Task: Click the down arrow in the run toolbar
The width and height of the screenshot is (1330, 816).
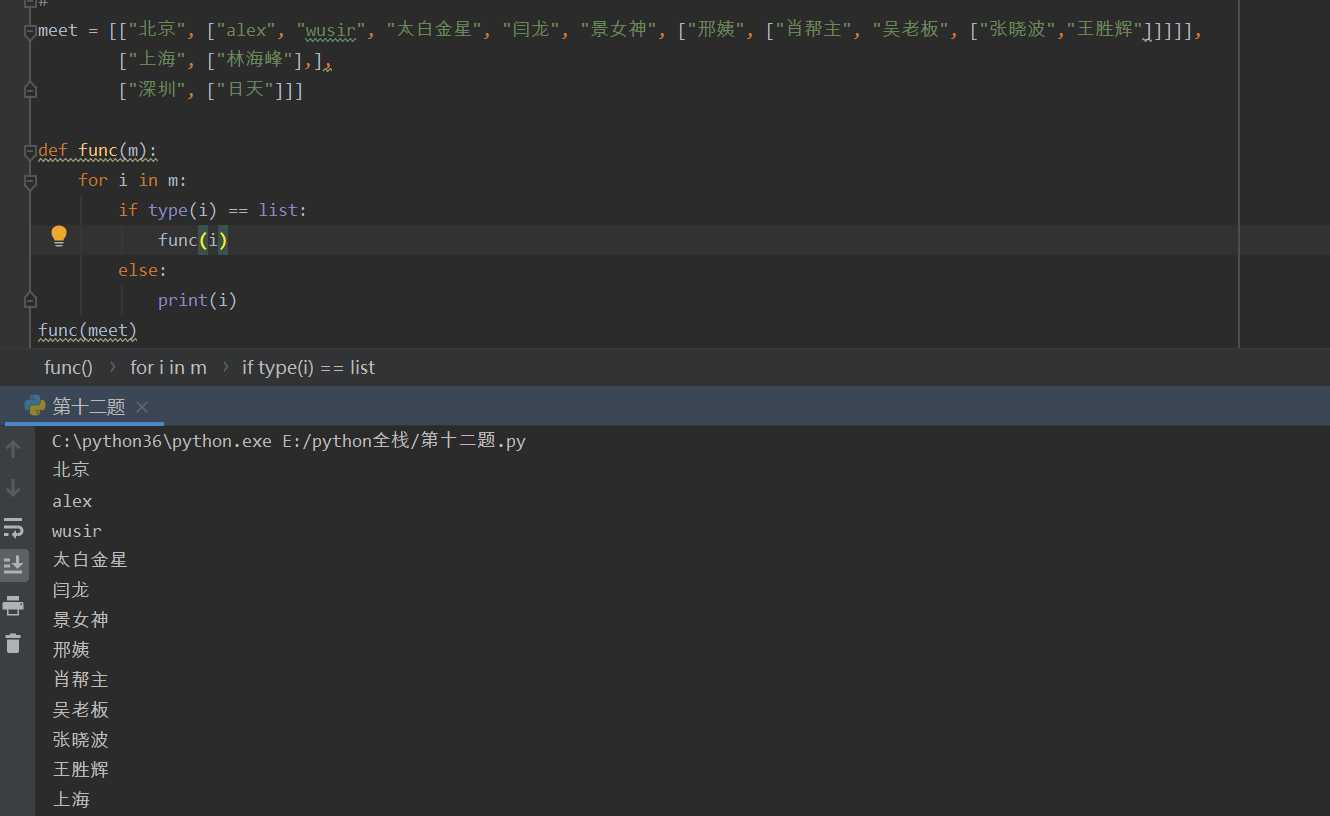Action: coord(13,488)
